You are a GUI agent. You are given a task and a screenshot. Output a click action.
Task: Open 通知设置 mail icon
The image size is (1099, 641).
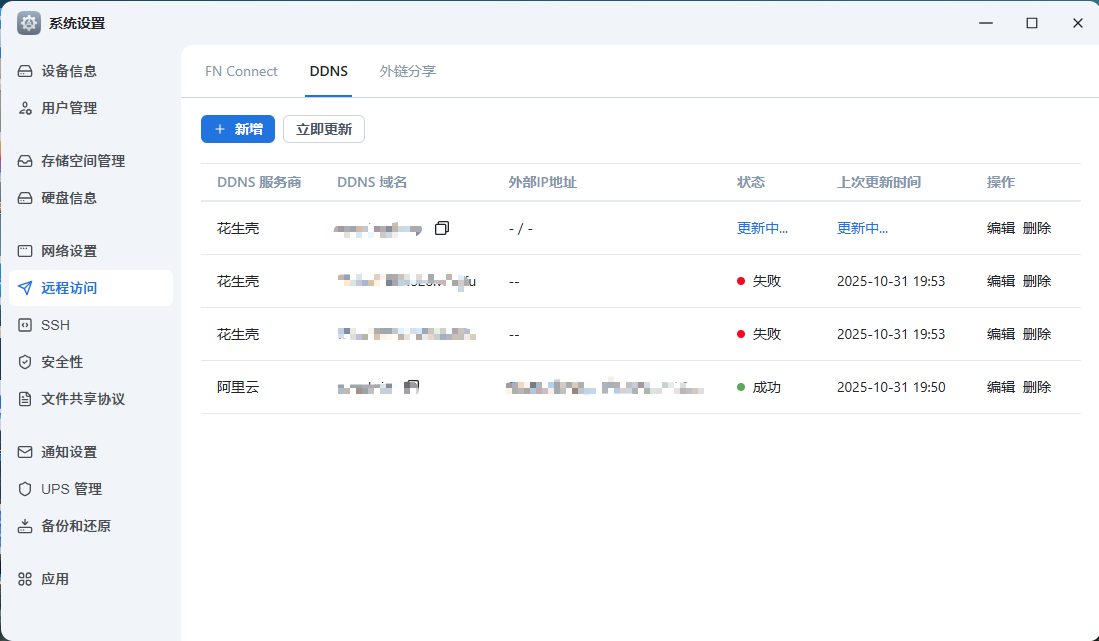pos(26,452)
